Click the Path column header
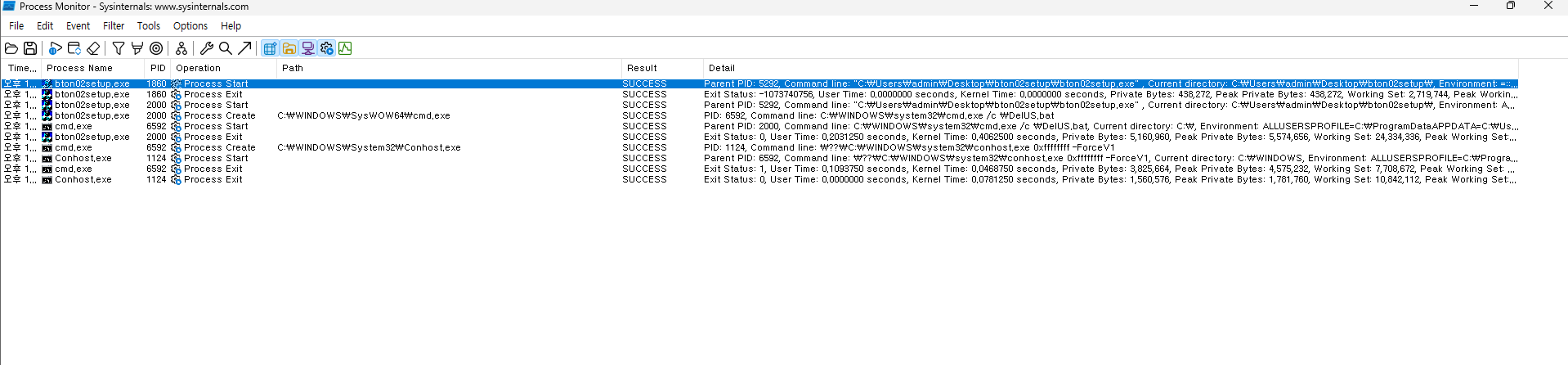The image size is (1568, 365). coord(449,68)
